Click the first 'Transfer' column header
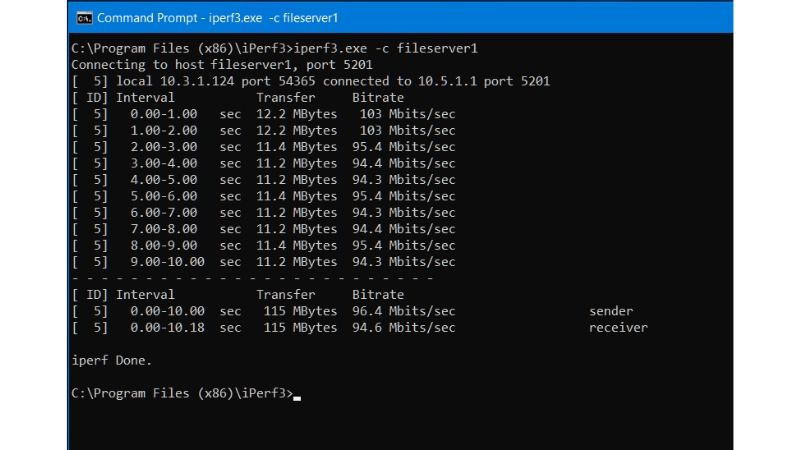Image resolution: width=800 pixels, height=450 pixels. pyautogui.click(x=286, y=97)
